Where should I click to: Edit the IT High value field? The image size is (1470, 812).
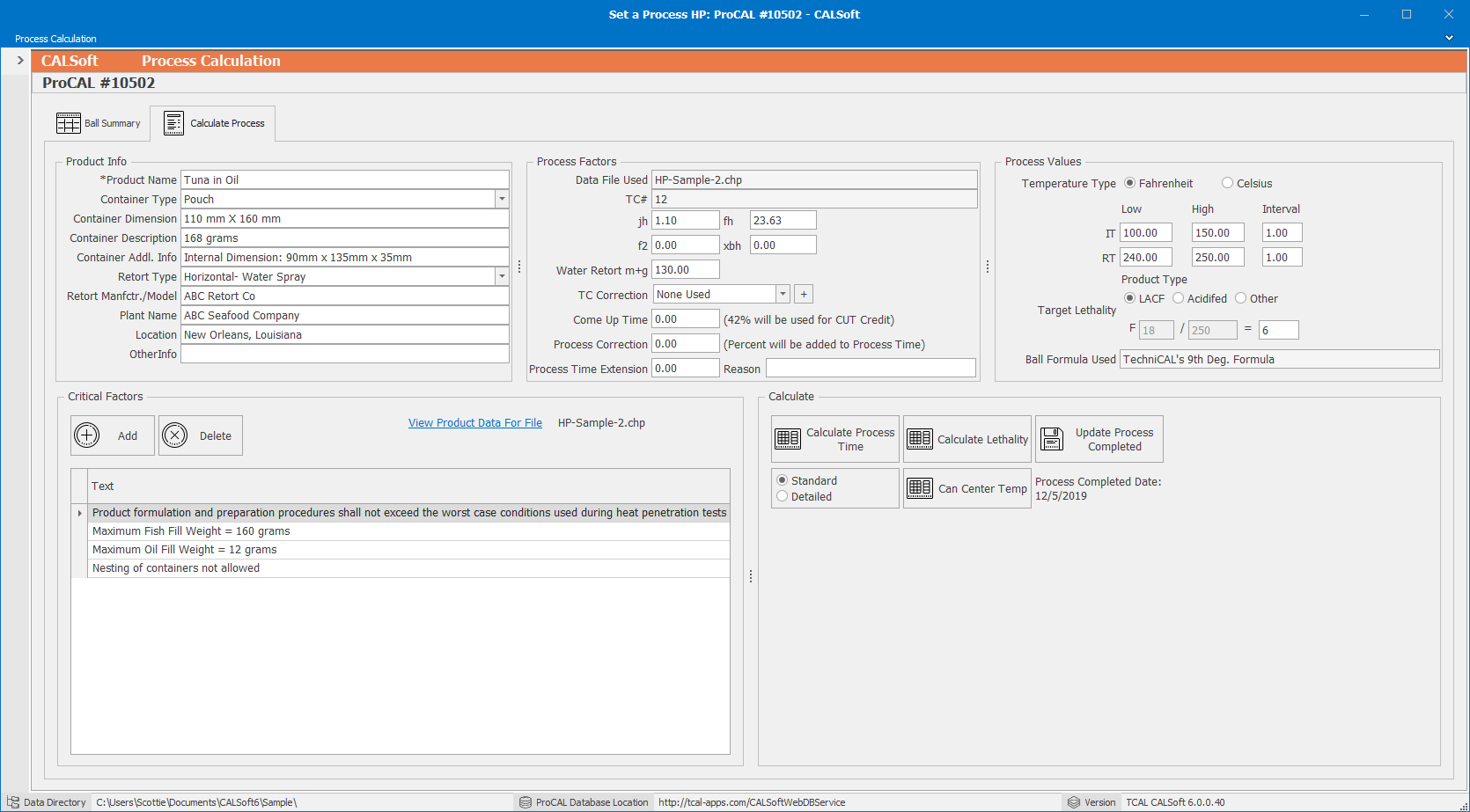tap(1217, 233)
